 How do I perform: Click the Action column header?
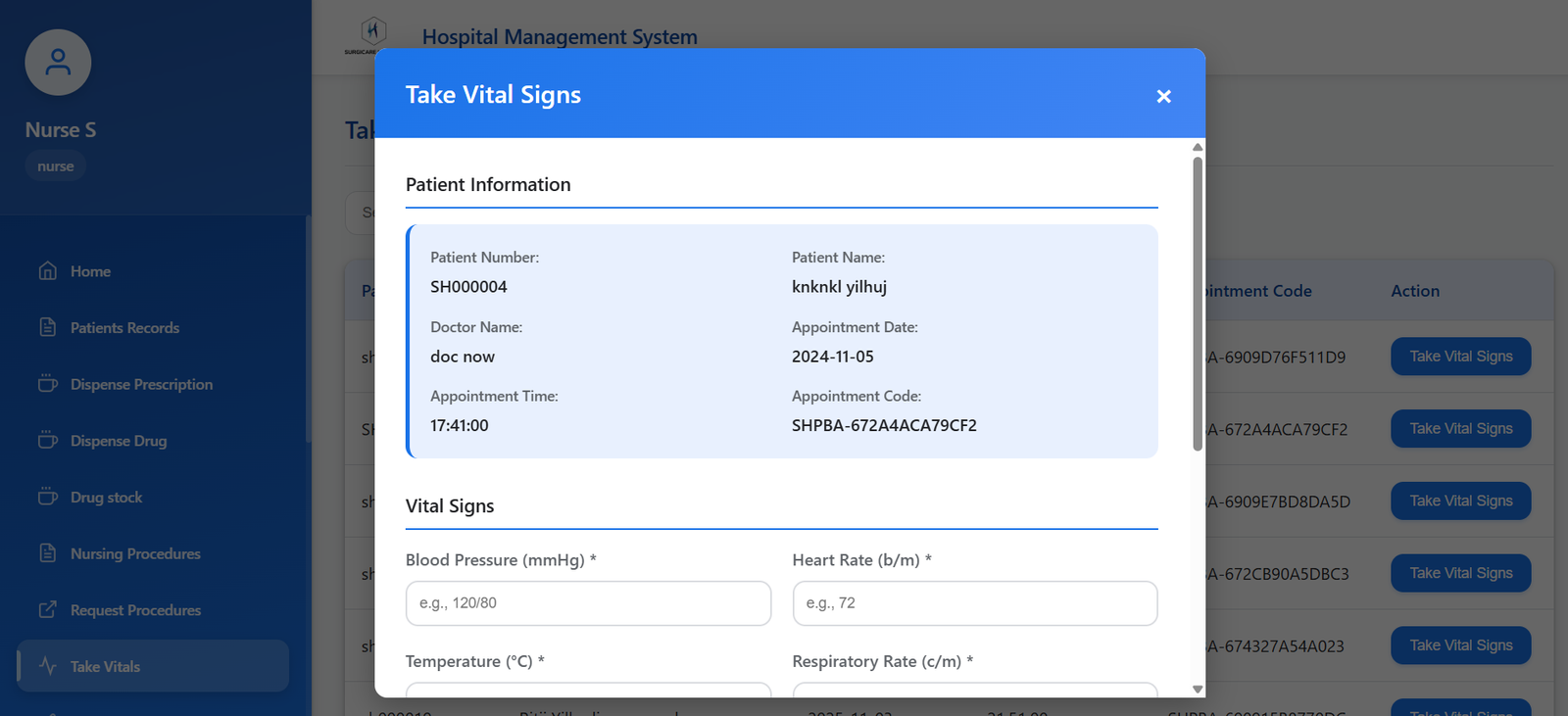pos(1415,291)
